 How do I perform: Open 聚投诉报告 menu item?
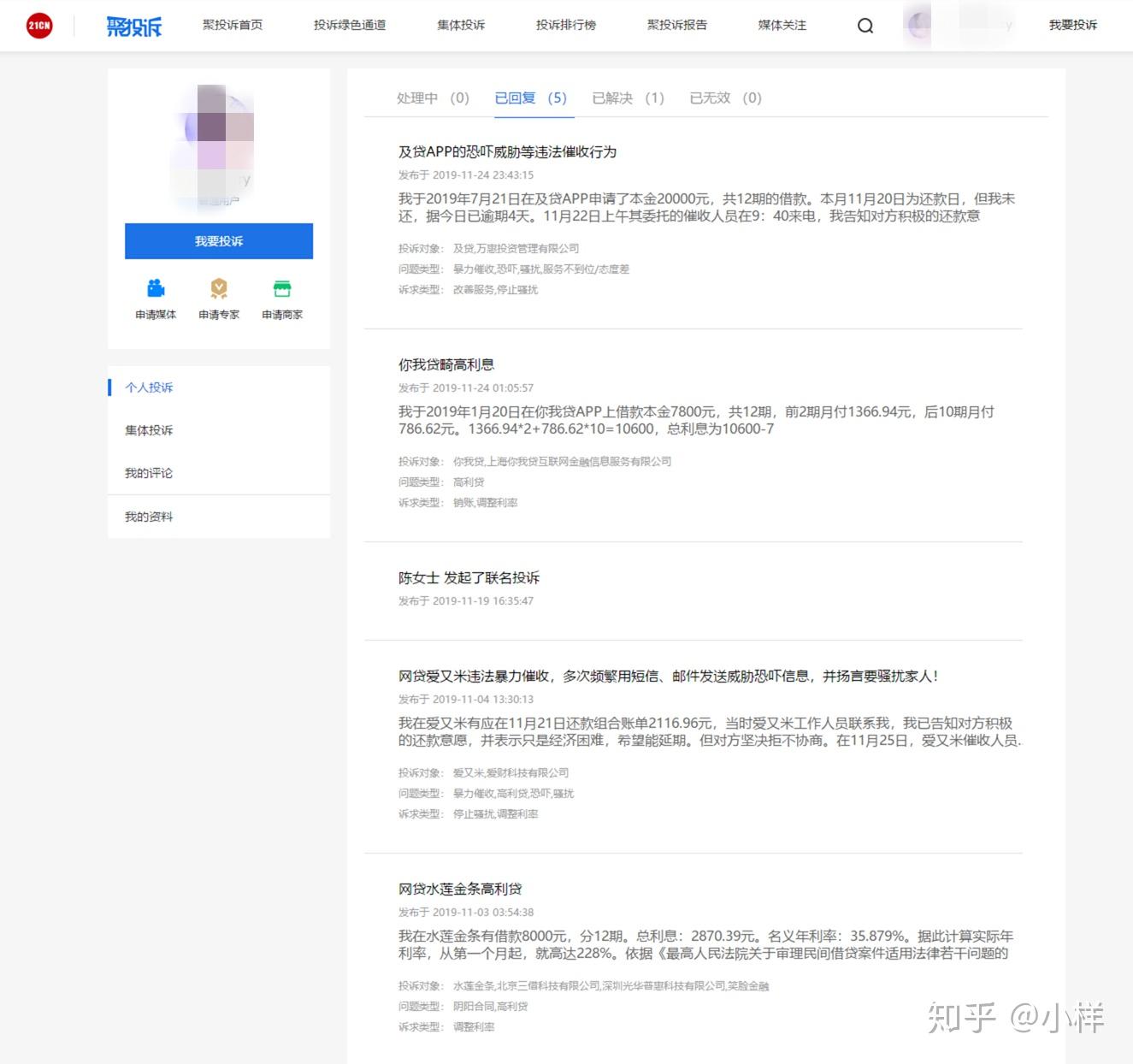677,26
